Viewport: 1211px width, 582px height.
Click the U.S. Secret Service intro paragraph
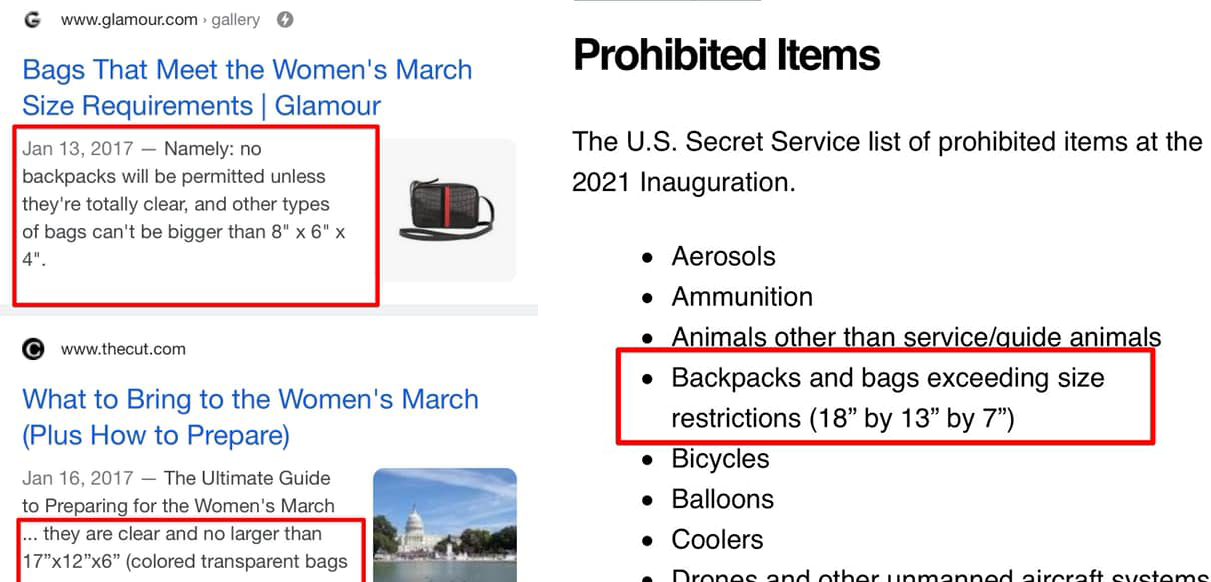point(886,162)
